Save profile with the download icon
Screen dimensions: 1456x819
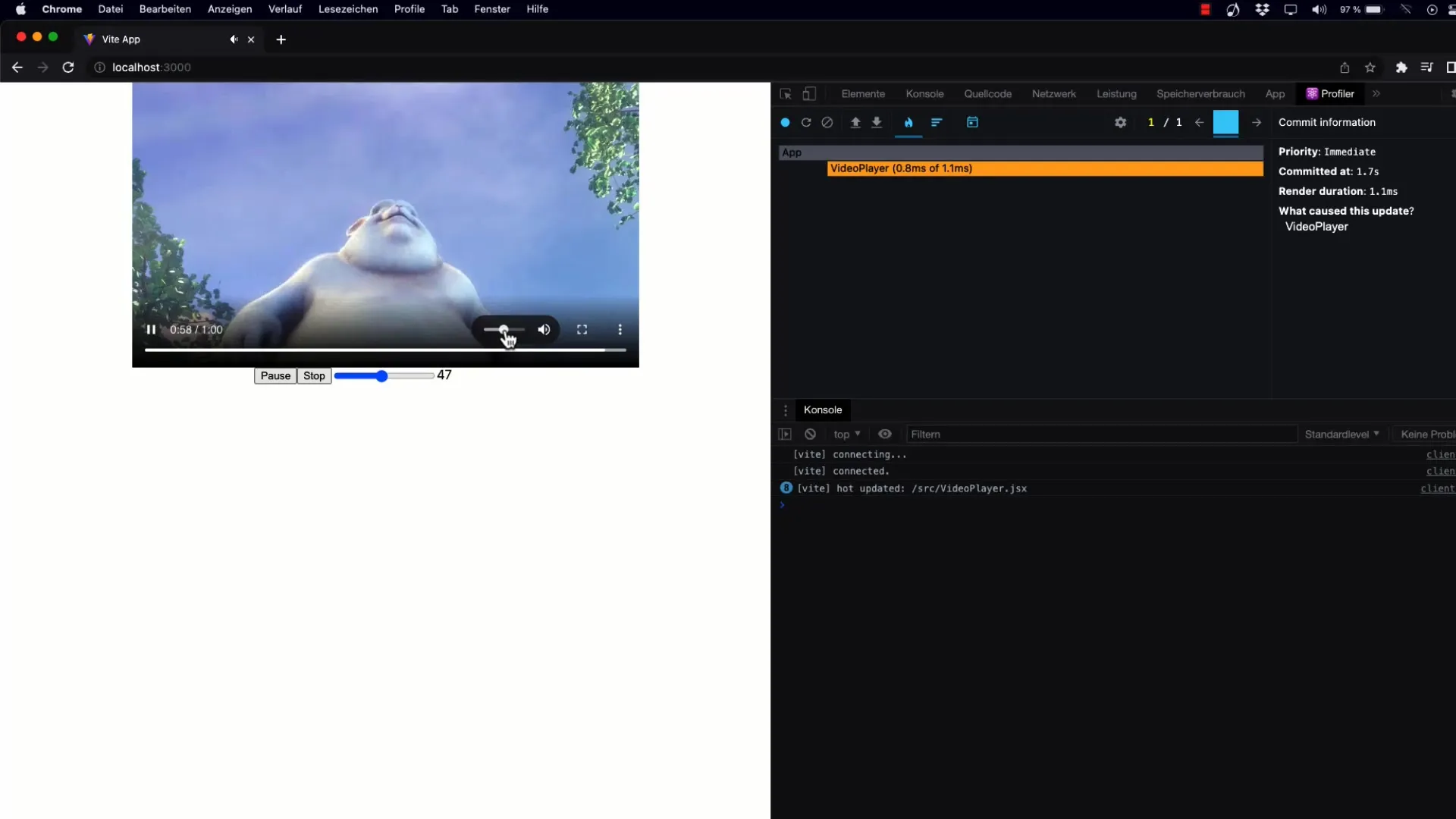pyautogui.click(x=877, y=122)
